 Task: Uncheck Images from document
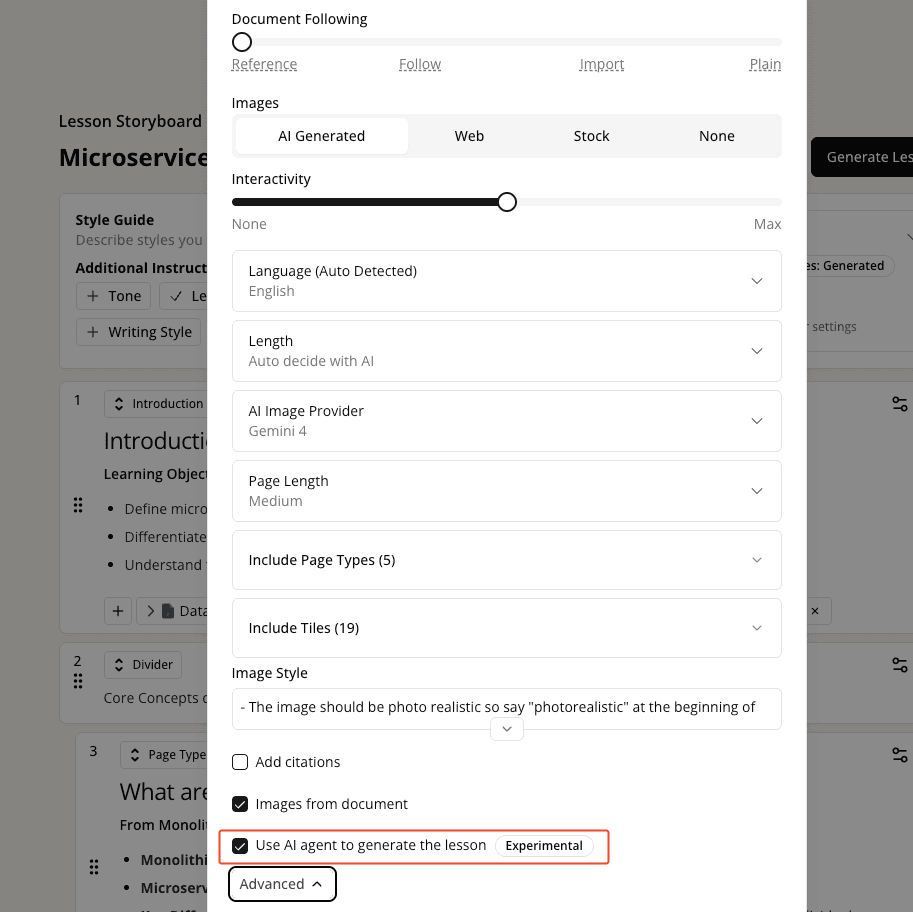pos(240,804)
